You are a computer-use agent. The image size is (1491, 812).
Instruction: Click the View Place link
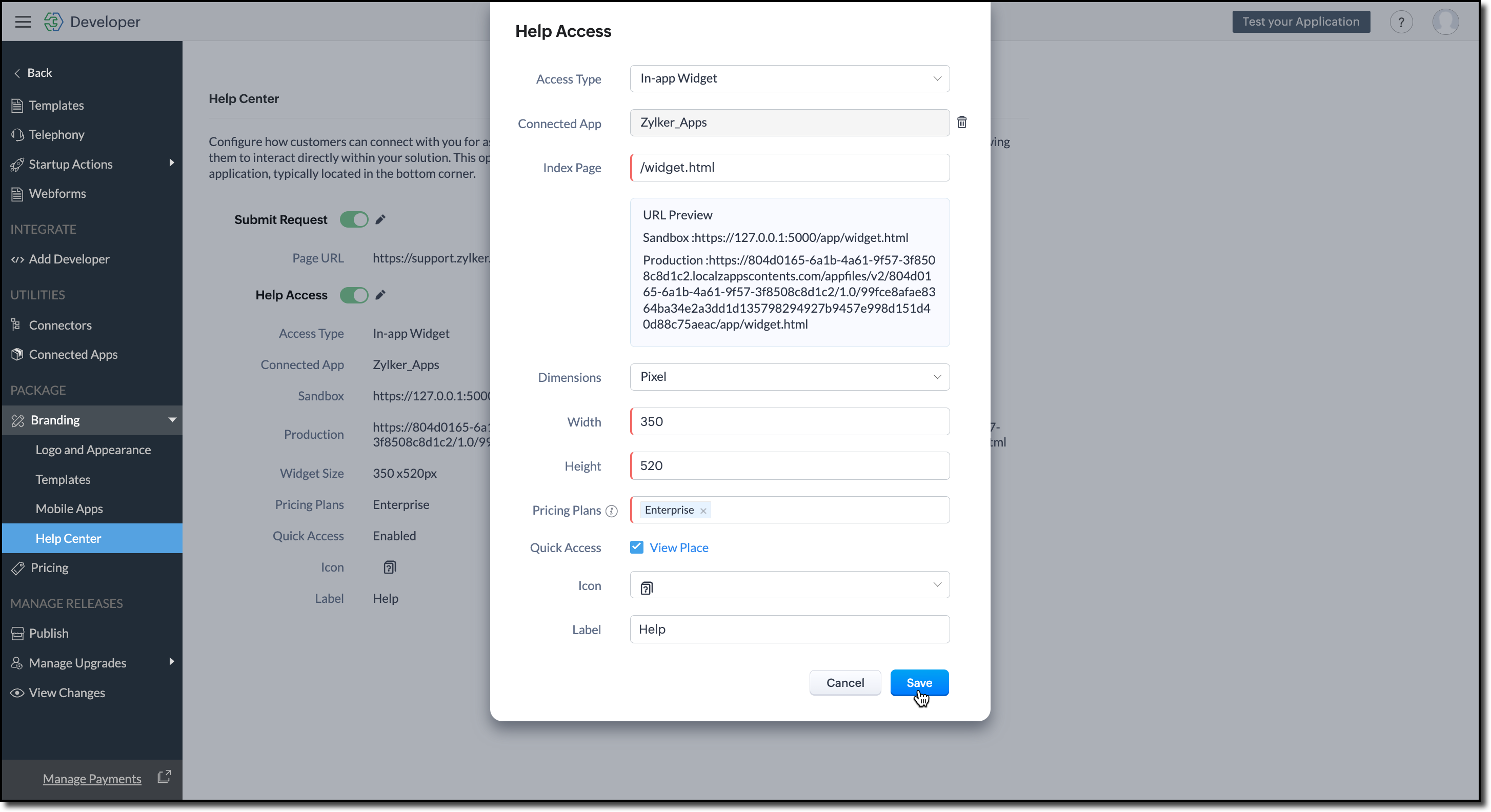[679, 547]
